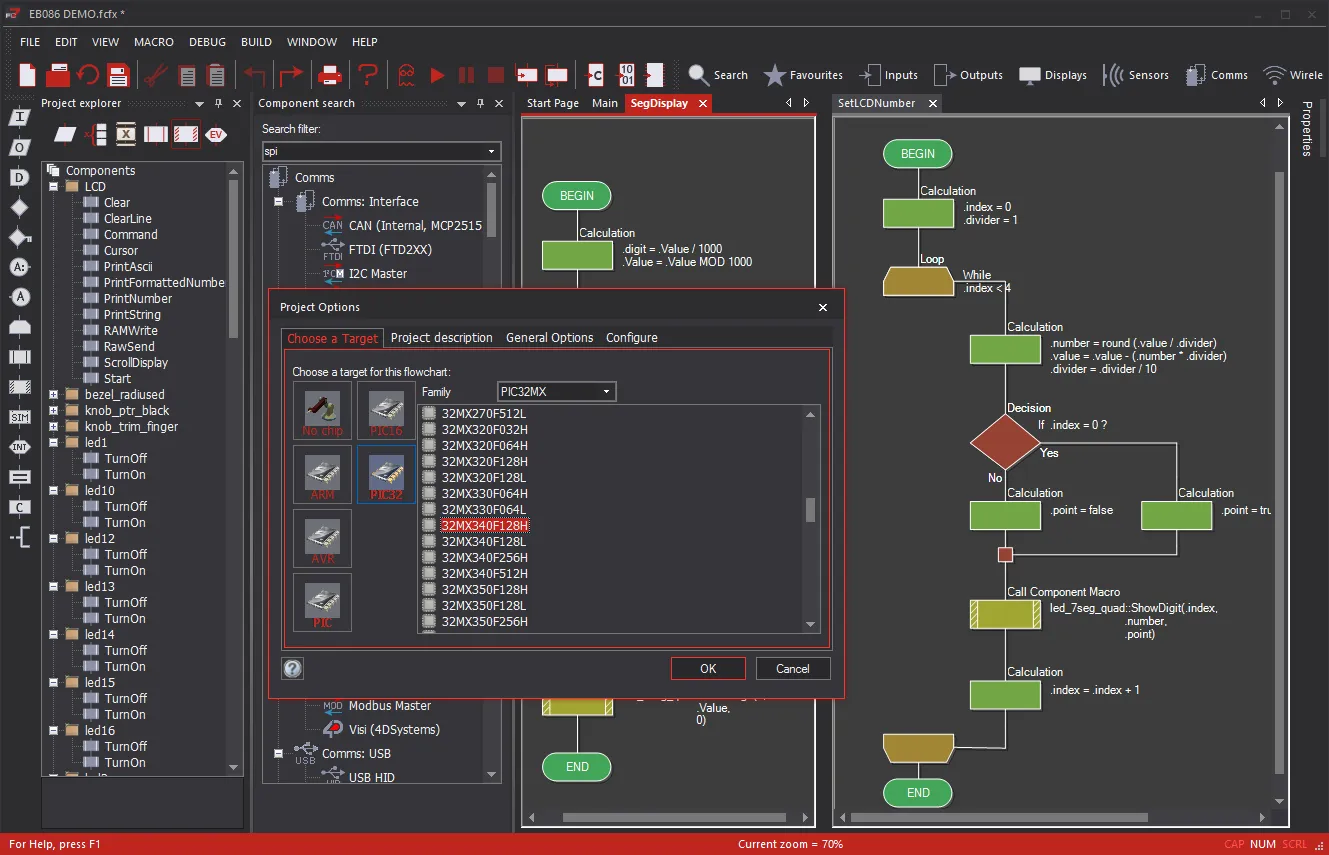
Task: Switch to the General Options tab
Action: (549, 337)
